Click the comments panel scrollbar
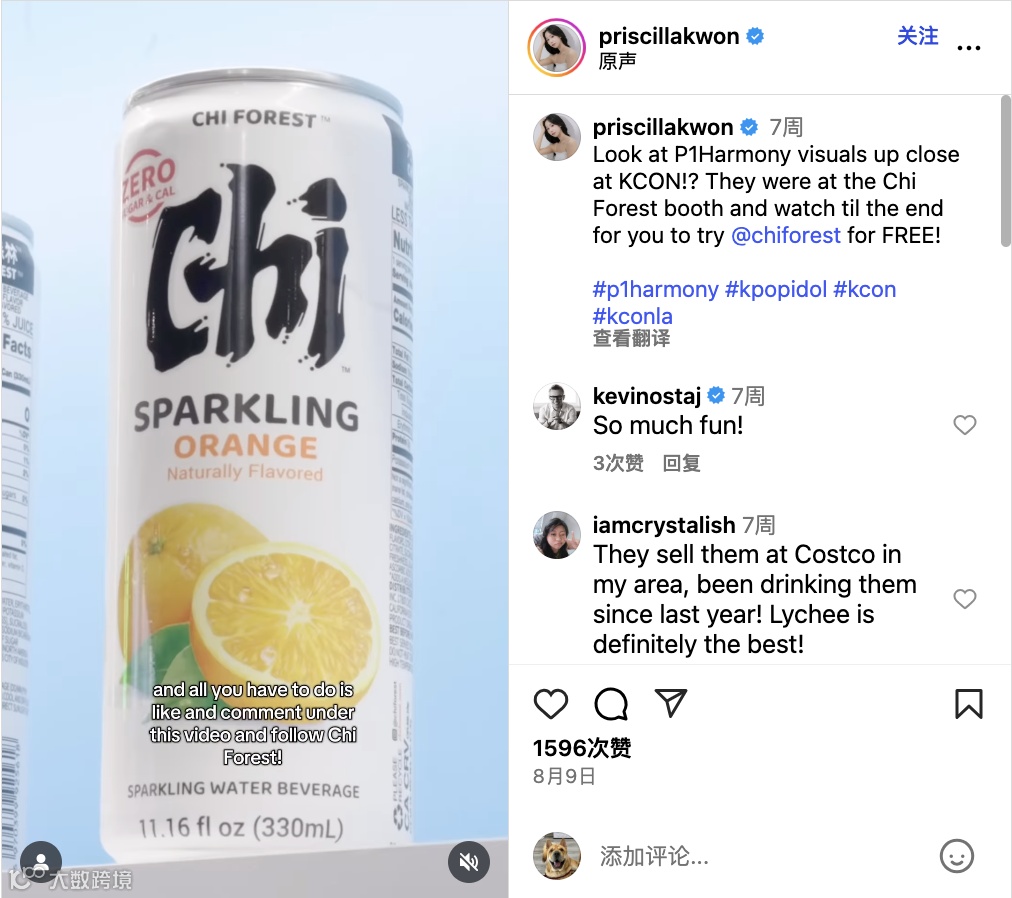 pyautogui.click(x=1006, y=171)
